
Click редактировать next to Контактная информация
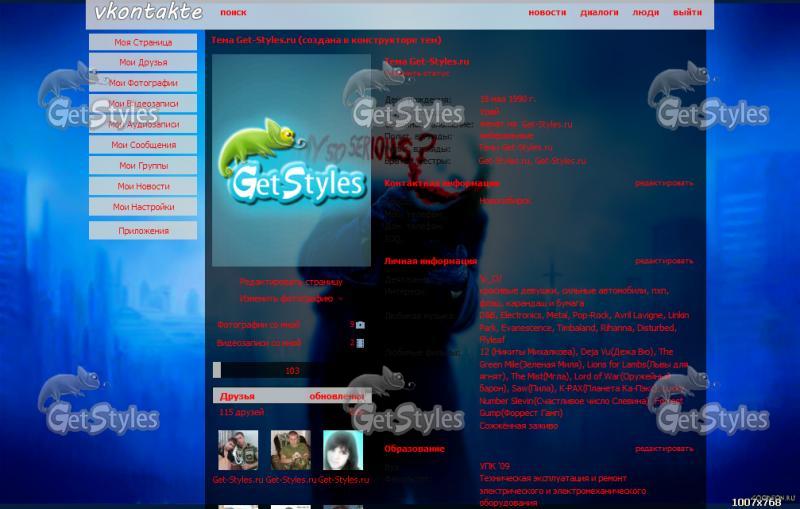pyautogui.click(x=664, y=183)
